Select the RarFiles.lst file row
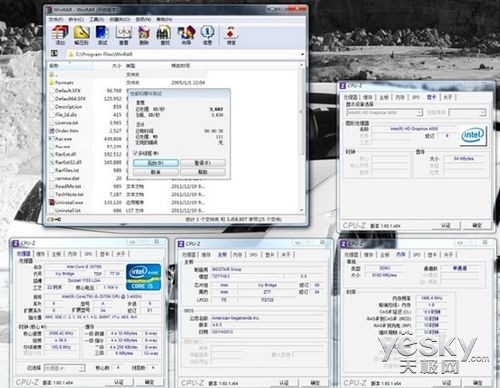The image size is (500, 388). click(128, 170)
